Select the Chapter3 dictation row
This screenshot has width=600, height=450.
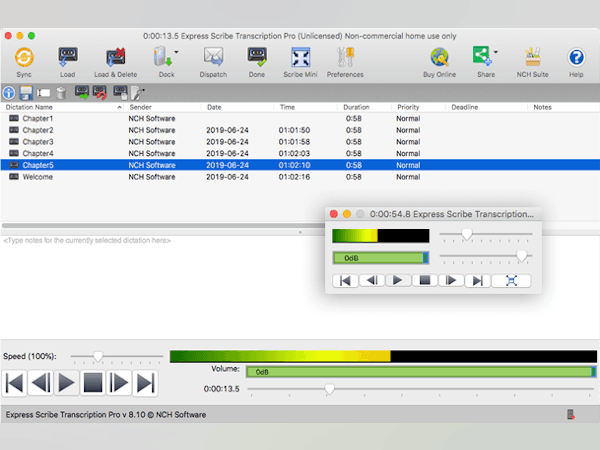click(x=300, y=142)
